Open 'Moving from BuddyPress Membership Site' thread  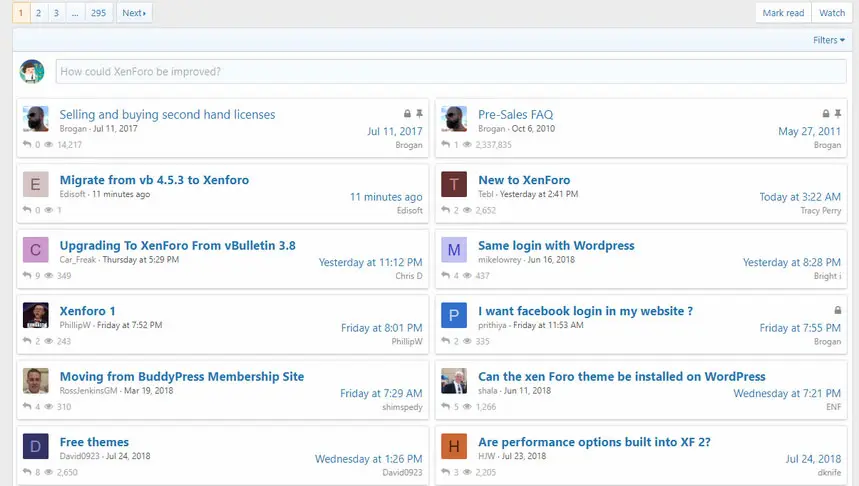[x=181, y=376]
